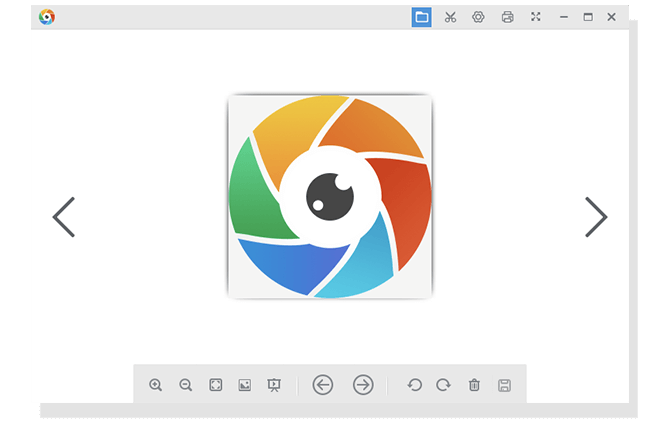The image size is (660, 430).
Task: Rotate the image counterclockwise
Action: (415, 385)
